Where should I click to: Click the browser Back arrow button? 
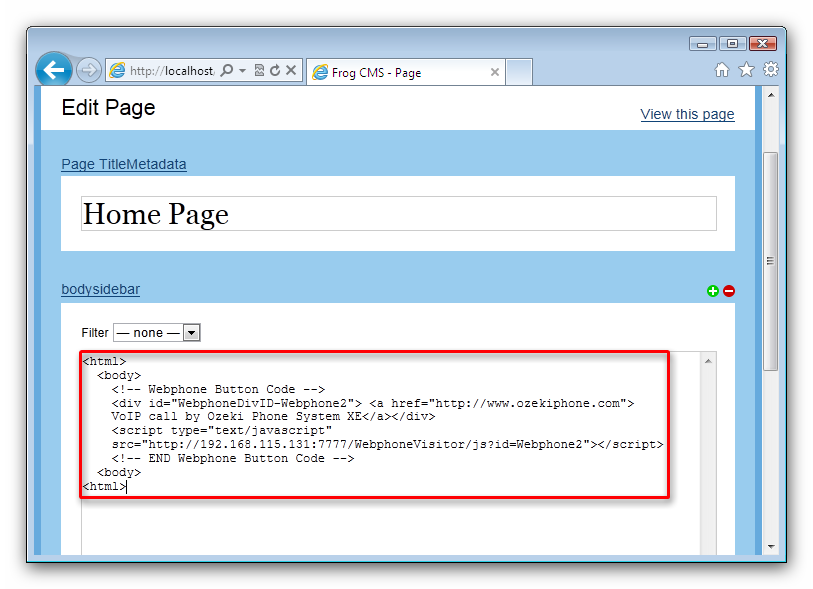(54, 70)
